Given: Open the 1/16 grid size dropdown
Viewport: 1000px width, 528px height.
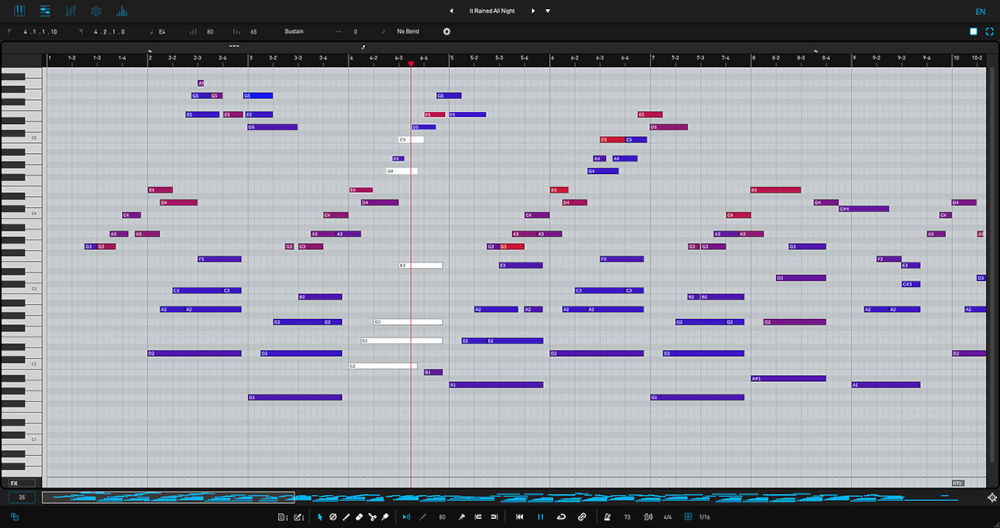Looking at the screenshot, I should pos(705,517).
